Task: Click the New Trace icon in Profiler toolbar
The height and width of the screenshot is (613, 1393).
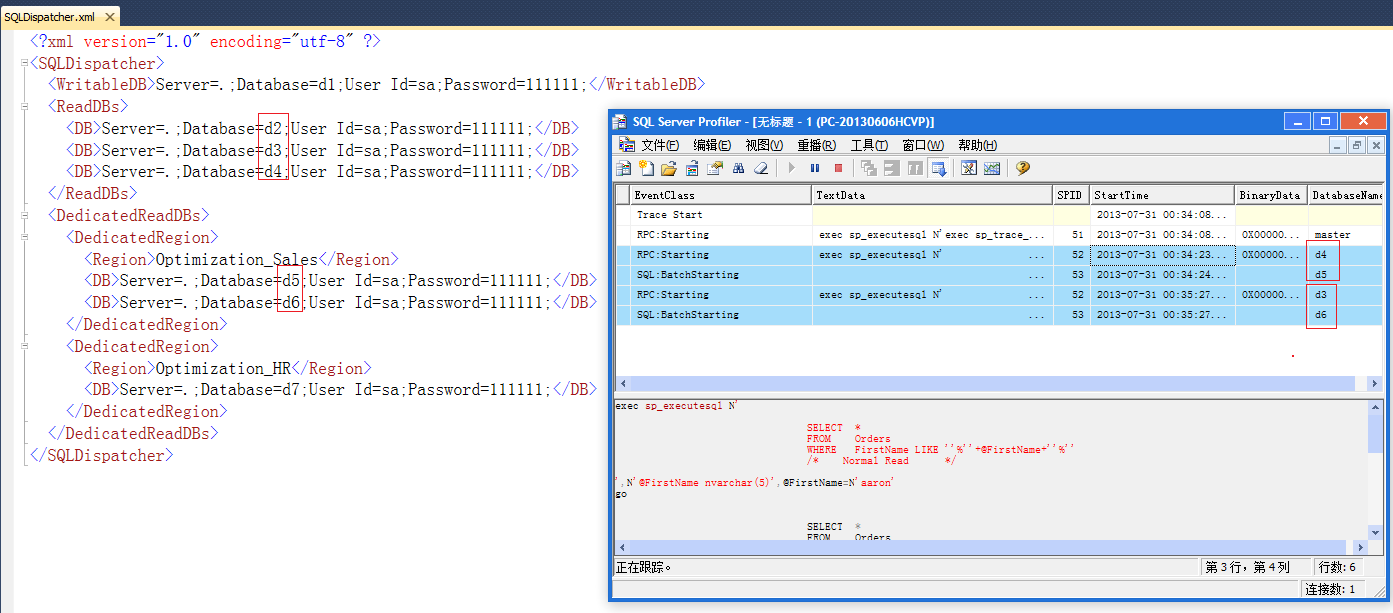Action: click(624, 168)
